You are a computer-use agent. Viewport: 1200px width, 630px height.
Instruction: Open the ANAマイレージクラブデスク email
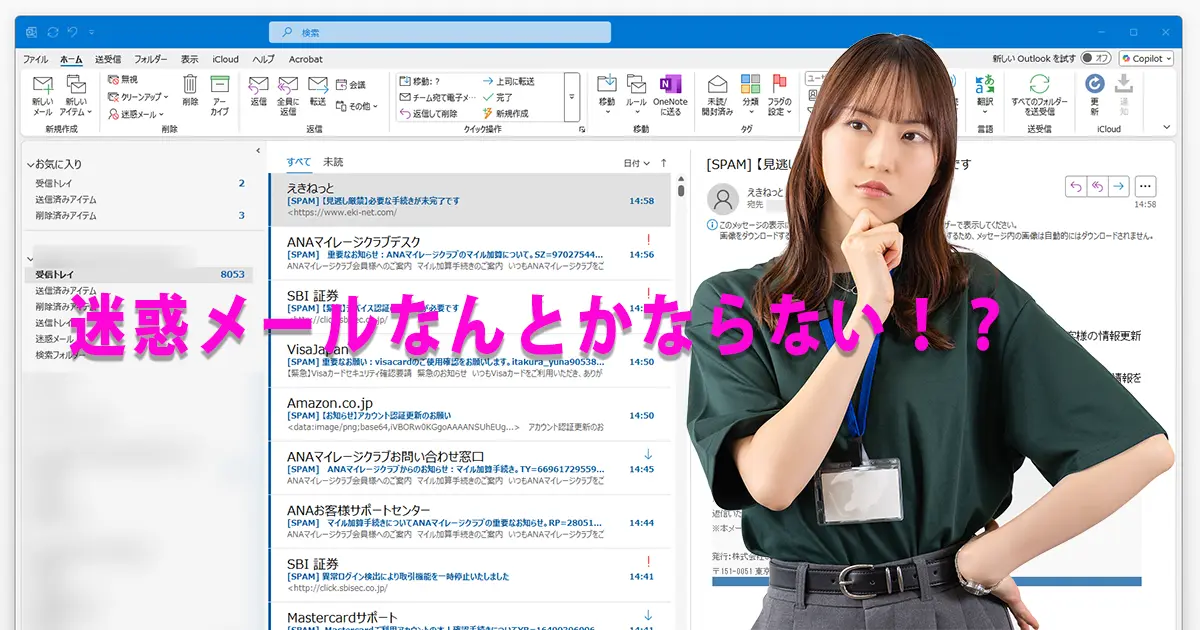point(470,253)
